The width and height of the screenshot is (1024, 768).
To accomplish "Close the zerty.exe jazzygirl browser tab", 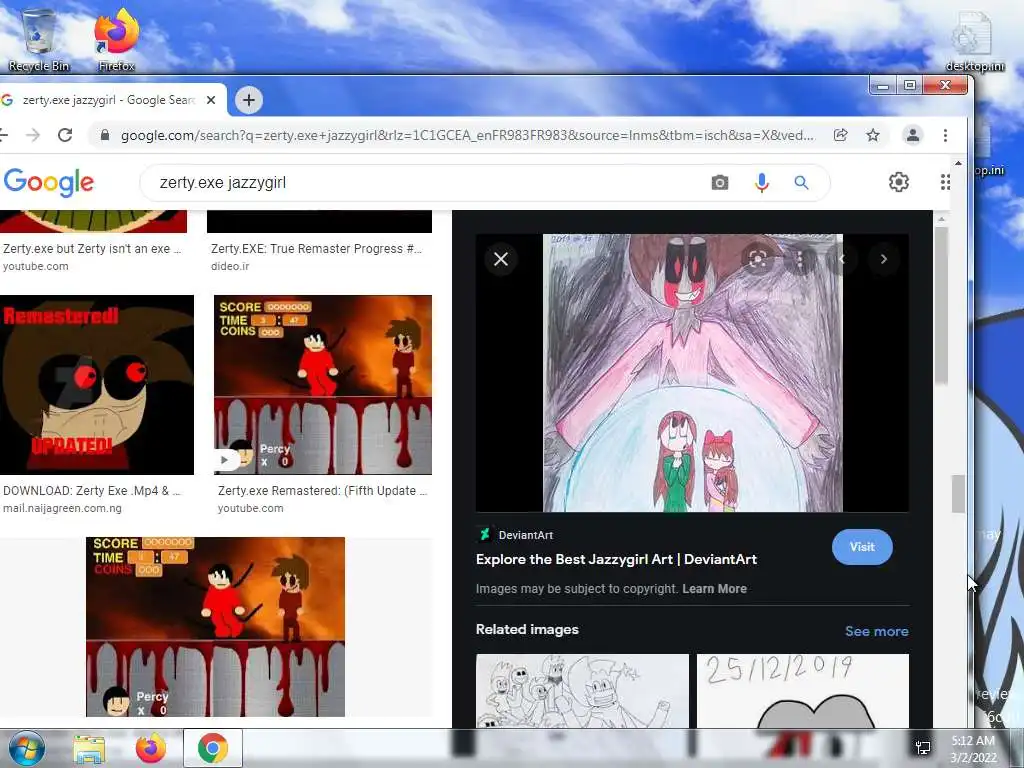I will click(211, 100).
